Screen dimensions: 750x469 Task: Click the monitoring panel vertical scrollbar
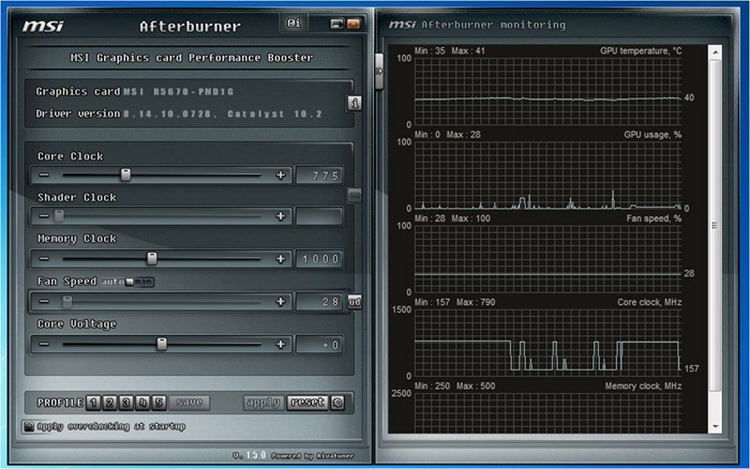tap(715, 238)
